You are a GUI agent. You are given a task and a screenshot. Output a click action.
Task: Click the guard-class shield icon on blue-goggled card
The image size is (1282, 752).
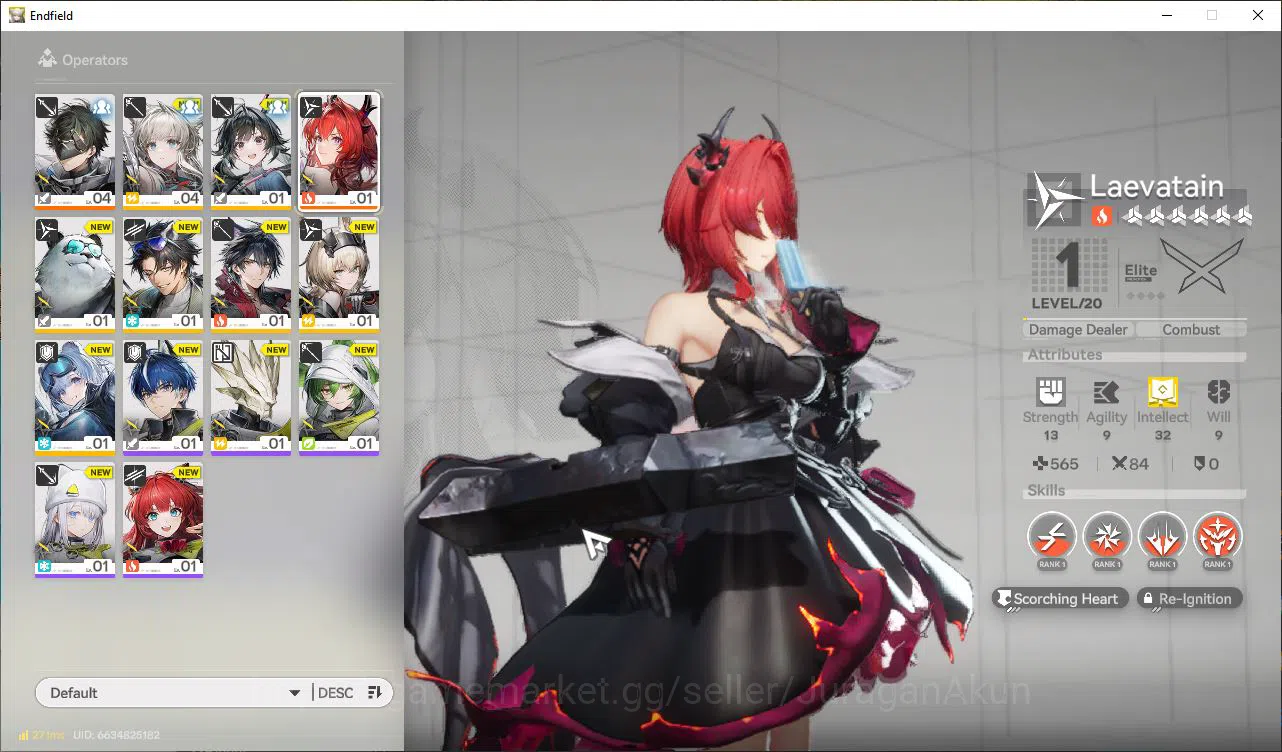pyautogui.click(x=47, y=353)
